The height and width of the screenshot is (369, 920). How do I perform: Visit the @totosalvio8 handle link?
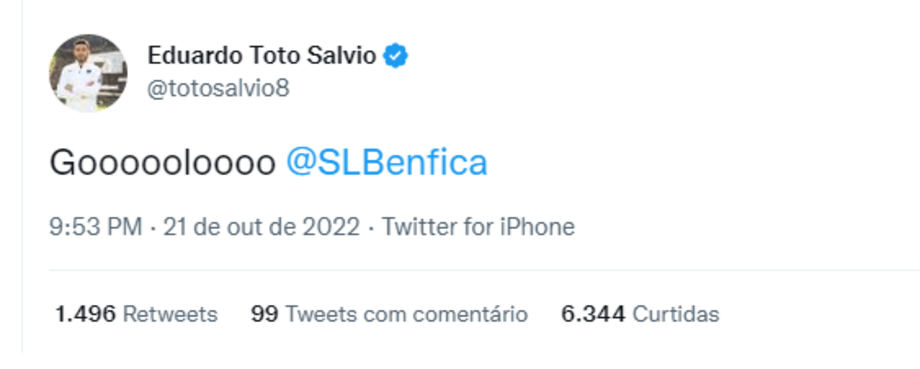[x=218, y=89]
